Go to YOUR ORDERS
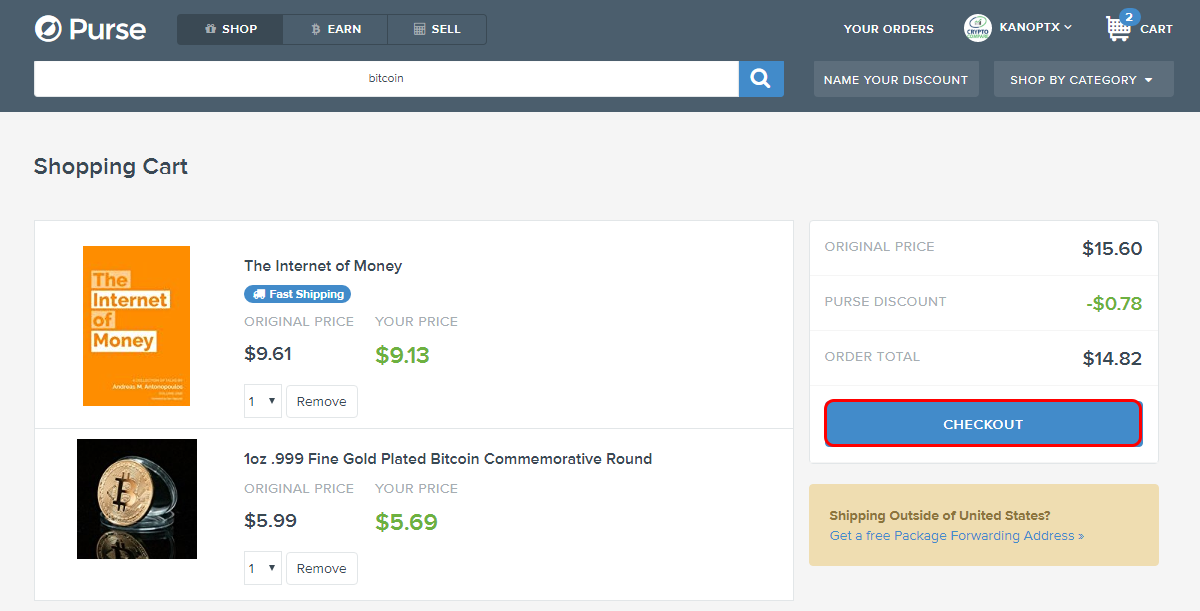The image size is (1200, 611). coord(889,29)
